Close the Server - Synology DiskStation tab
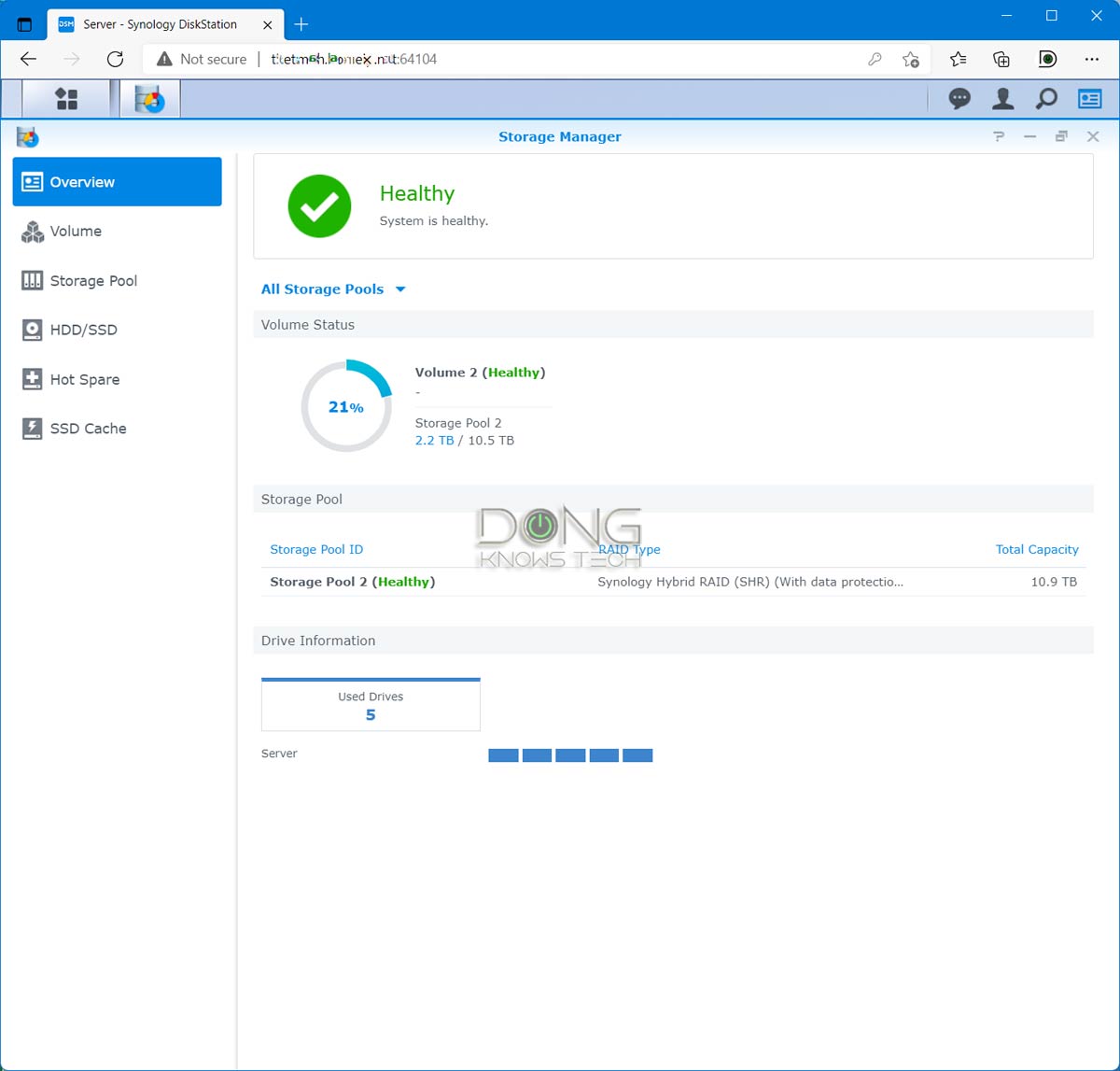 pyautogui.click(x=267, y=24)
